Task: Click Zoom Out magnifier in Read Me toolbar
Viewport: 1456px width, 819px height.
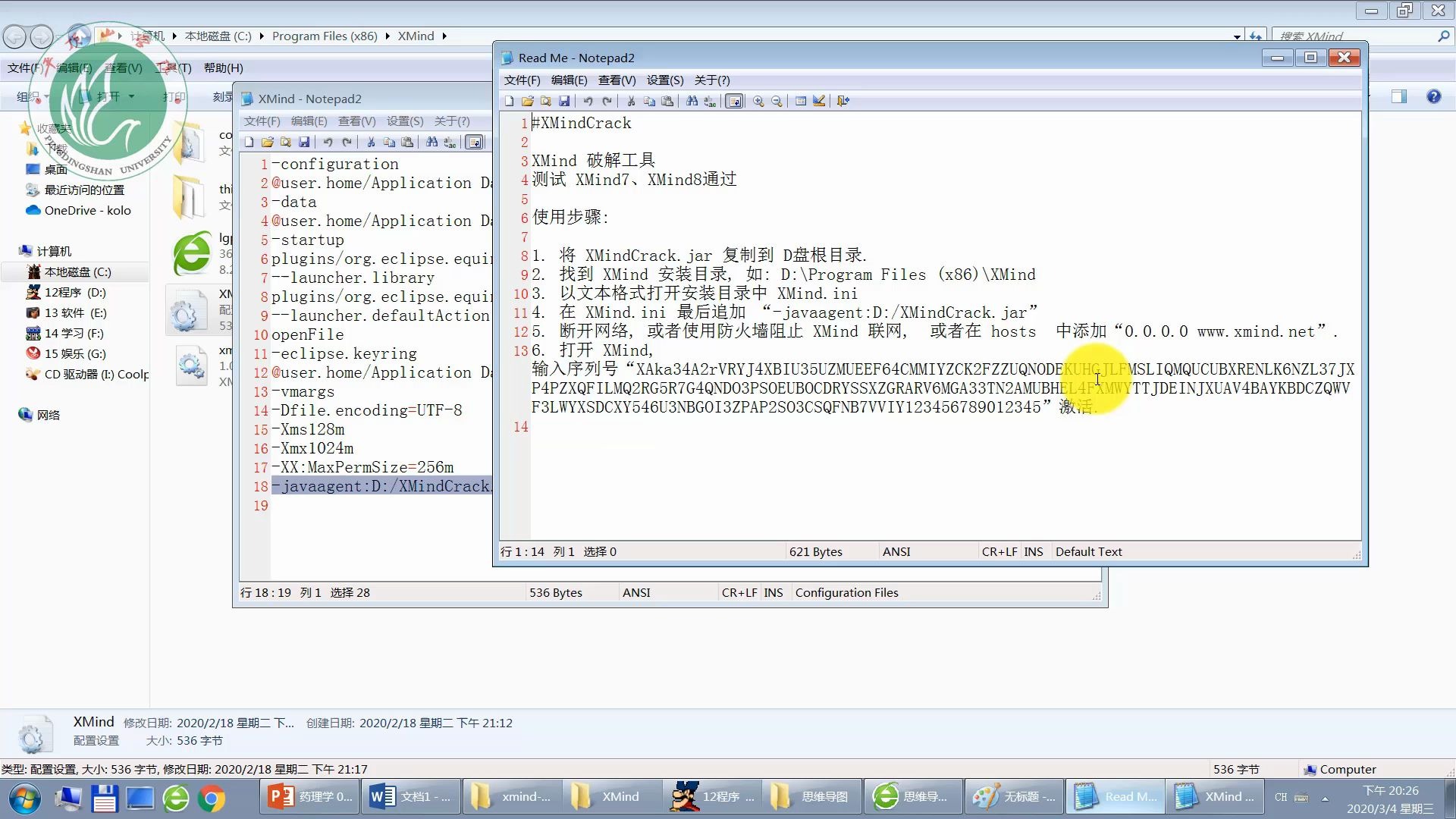Action: 777,101
